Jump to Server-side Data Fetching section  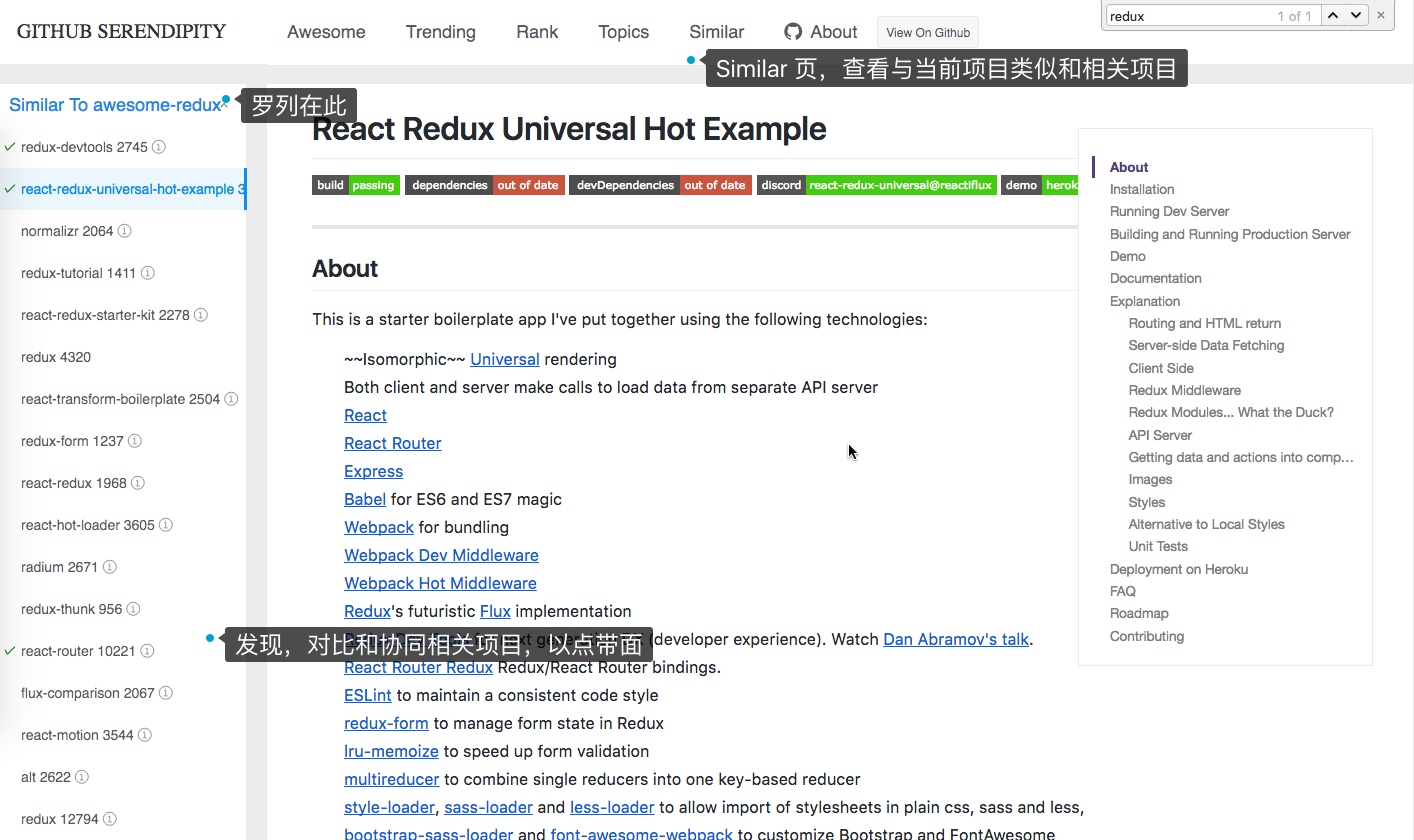[1206, 345]
